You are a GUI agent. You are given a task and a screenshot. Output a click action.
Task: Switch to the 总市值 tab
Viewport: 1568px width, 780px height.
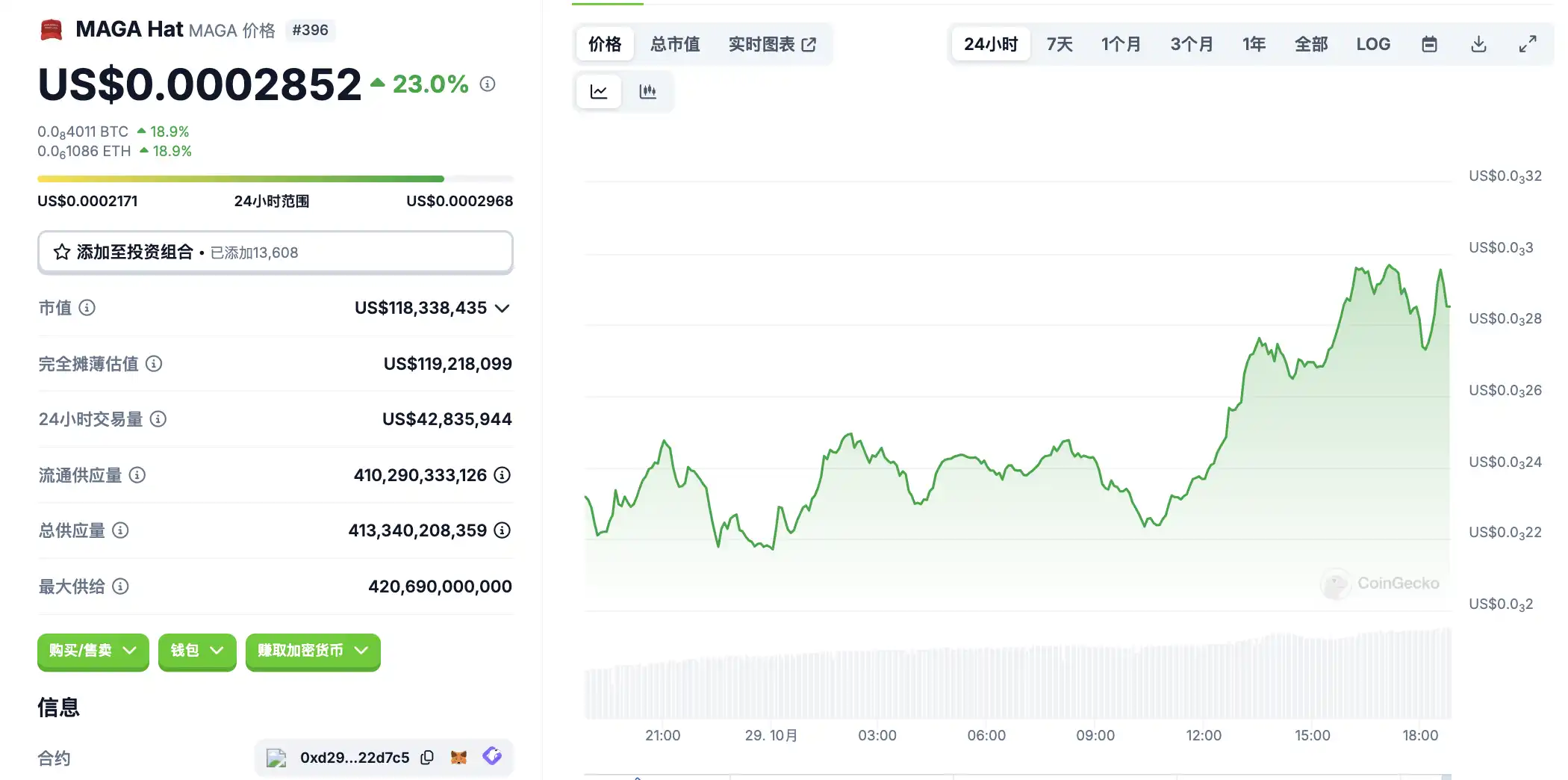[x=675, y=44]
